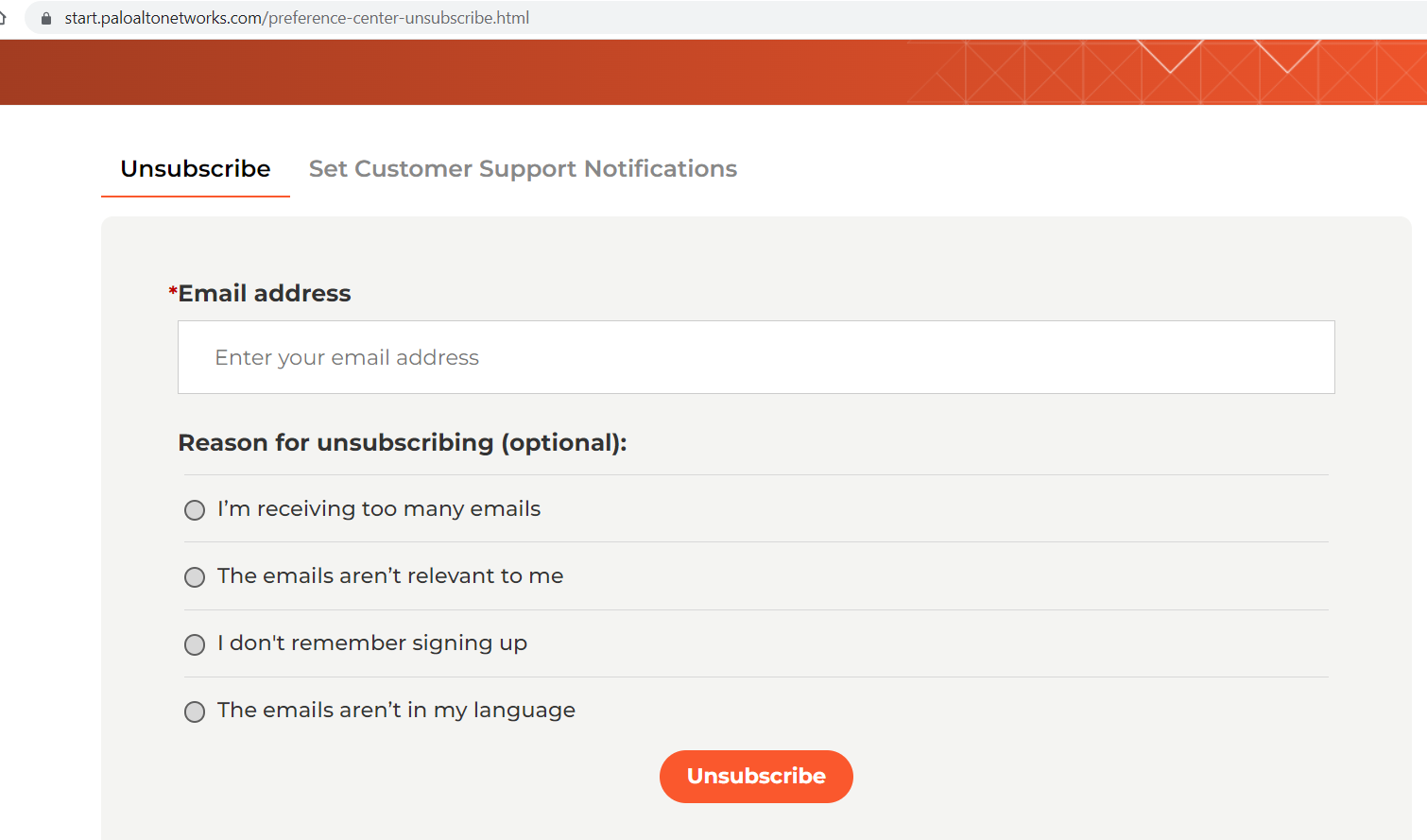This screenshot has height=840, width=1427.
Task: Click the right white chevron in banner
Action: click(1287, 57)
